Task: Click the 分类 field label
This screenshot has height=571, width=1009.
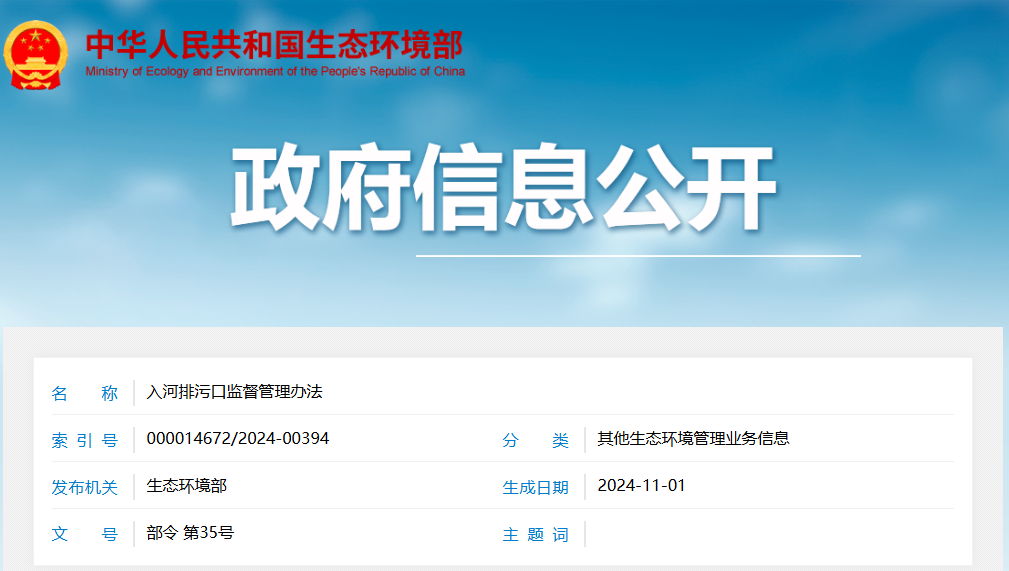Action: pyautogui.click(x=535, y=440)
